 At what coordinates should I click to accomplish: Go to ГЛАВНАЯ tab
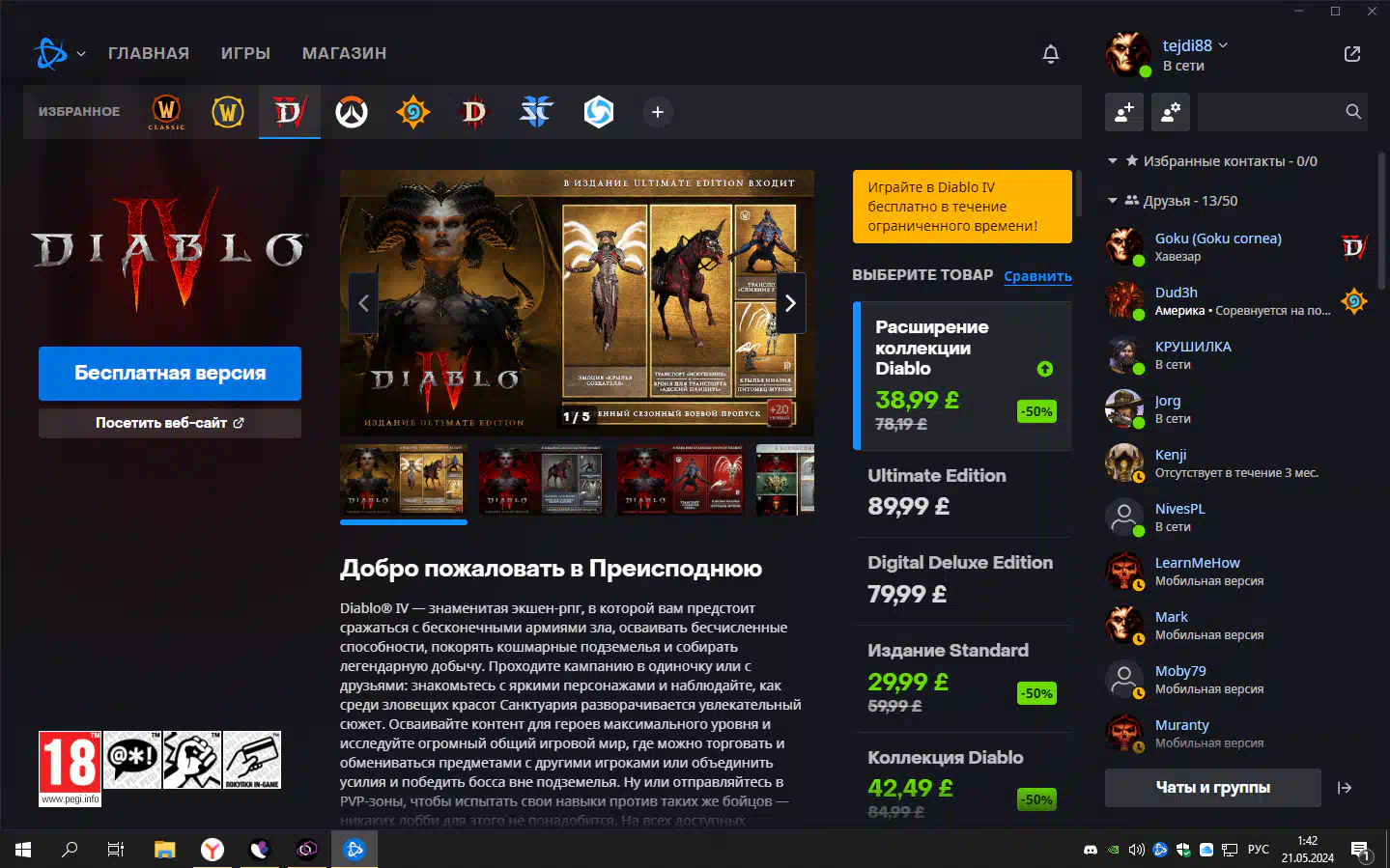149,54
